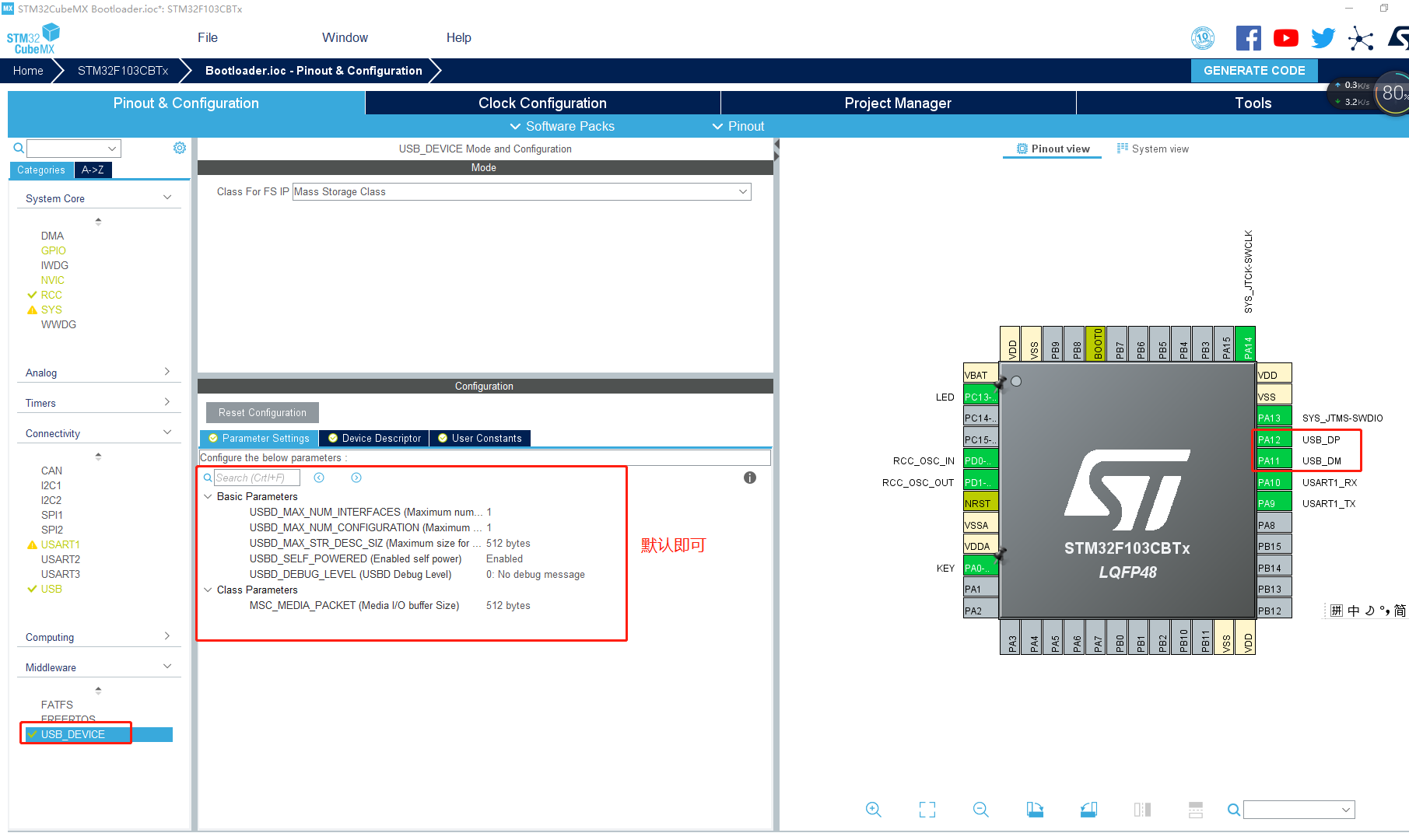Select FATFS in the Middleware list
This screenshot has width=1409, height=840.
point(57,705)
